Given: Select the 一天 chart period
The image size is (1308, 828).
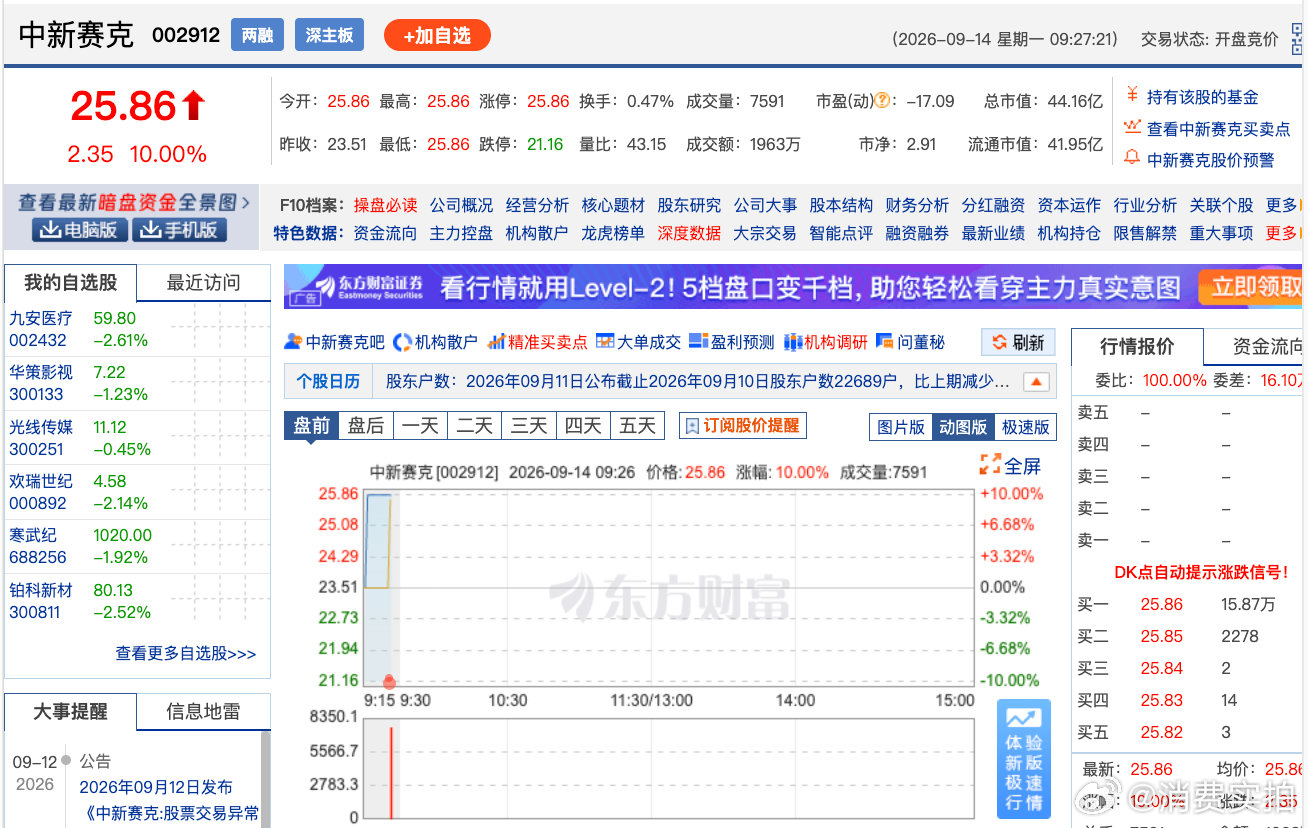Looking at the screenshot, I should click(420, 426).
